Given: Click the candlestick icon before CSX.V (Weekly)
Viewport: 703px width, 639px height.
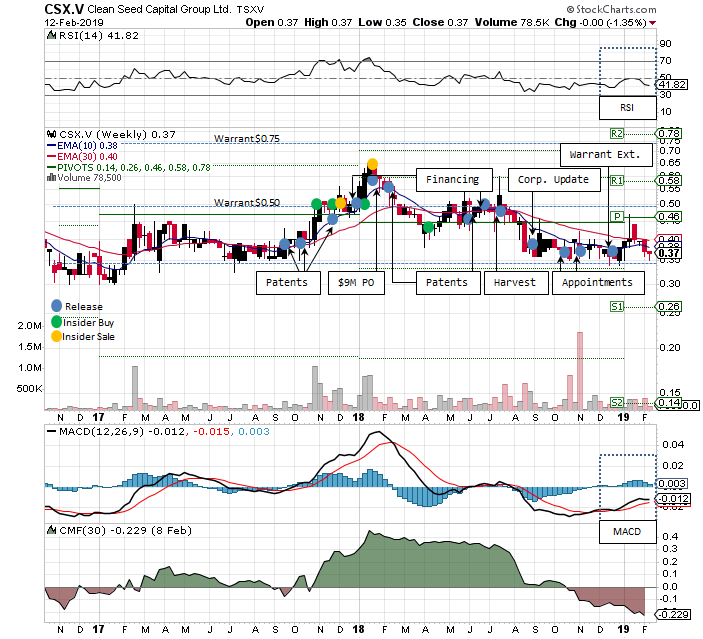Looking at the screenshot, I should coord(52,134).
